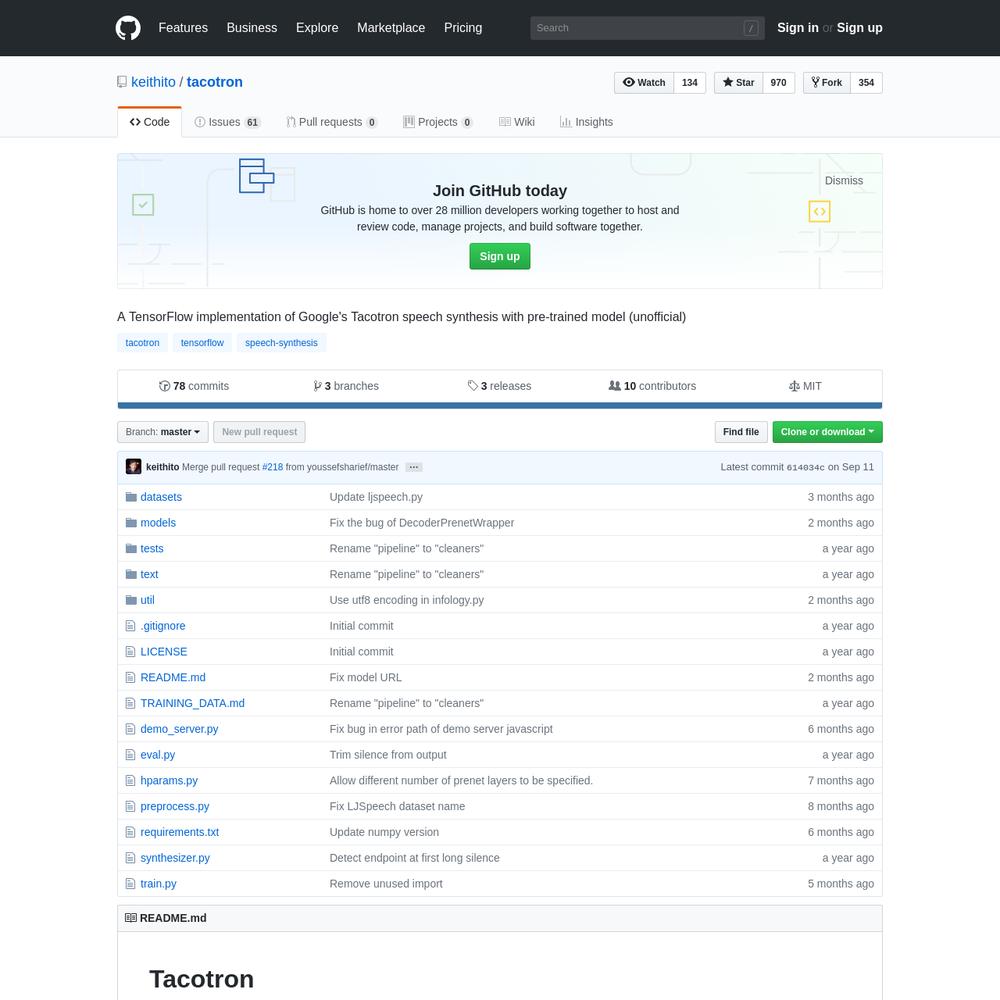Click the Sign in link
This screenshot has width=1000, height=1000.
point(797,28)
